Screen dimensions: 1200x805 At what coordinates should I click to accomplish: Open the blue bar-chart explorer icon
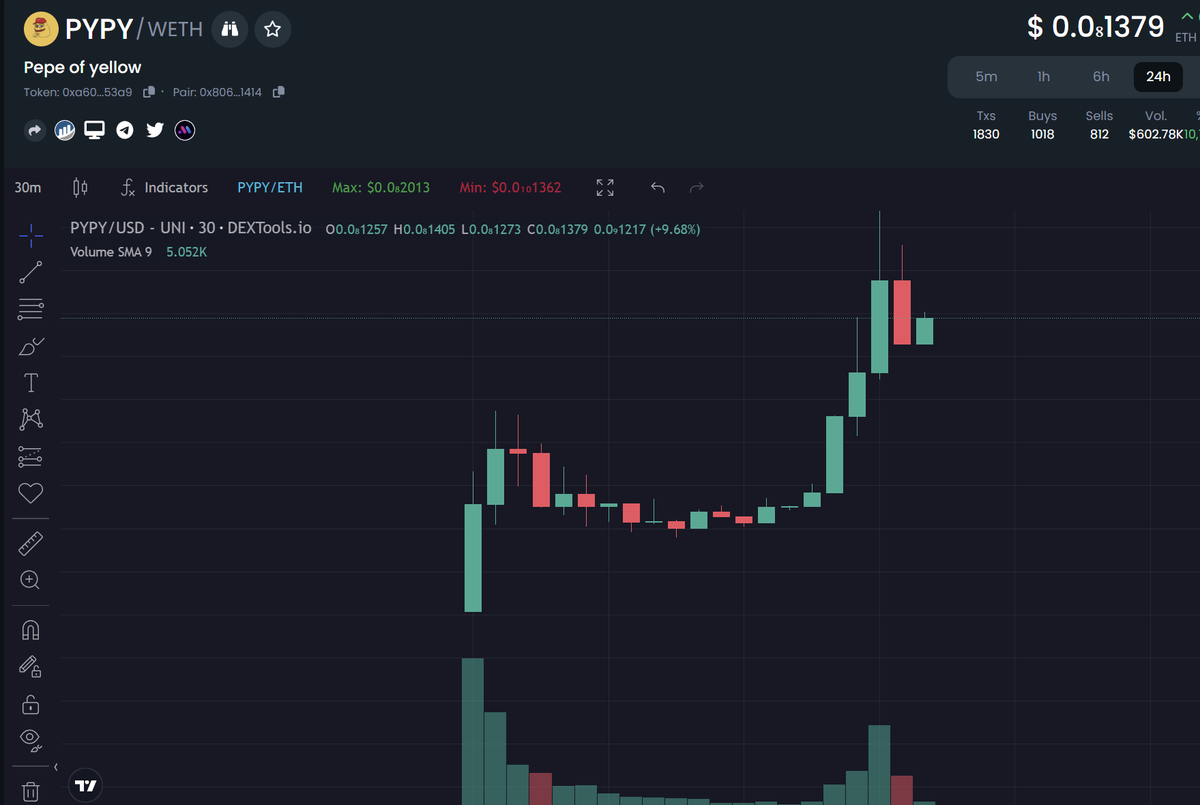[x=65, y=130]
